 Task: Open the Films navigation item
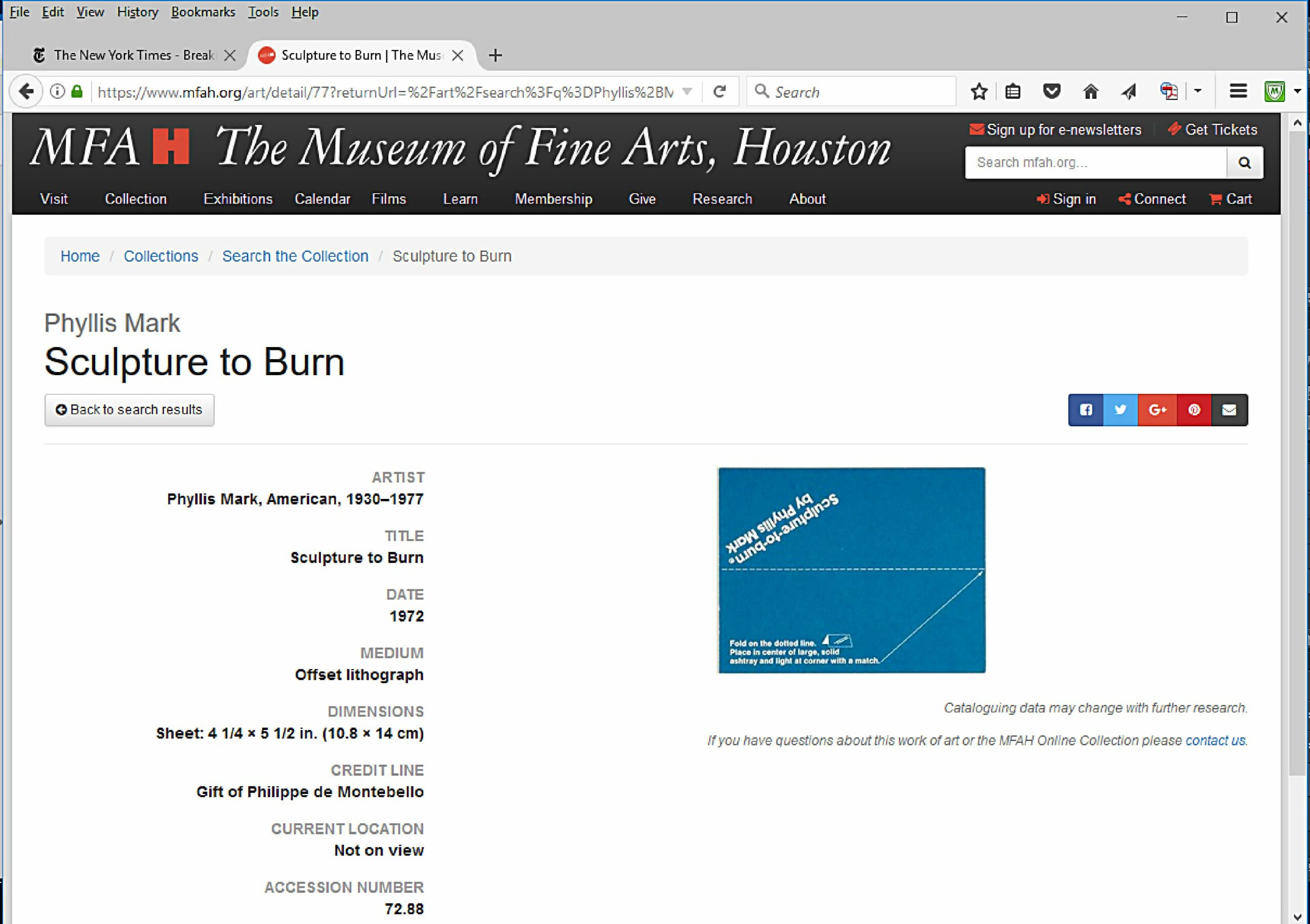pyautogui.click(x=388, y=199)
